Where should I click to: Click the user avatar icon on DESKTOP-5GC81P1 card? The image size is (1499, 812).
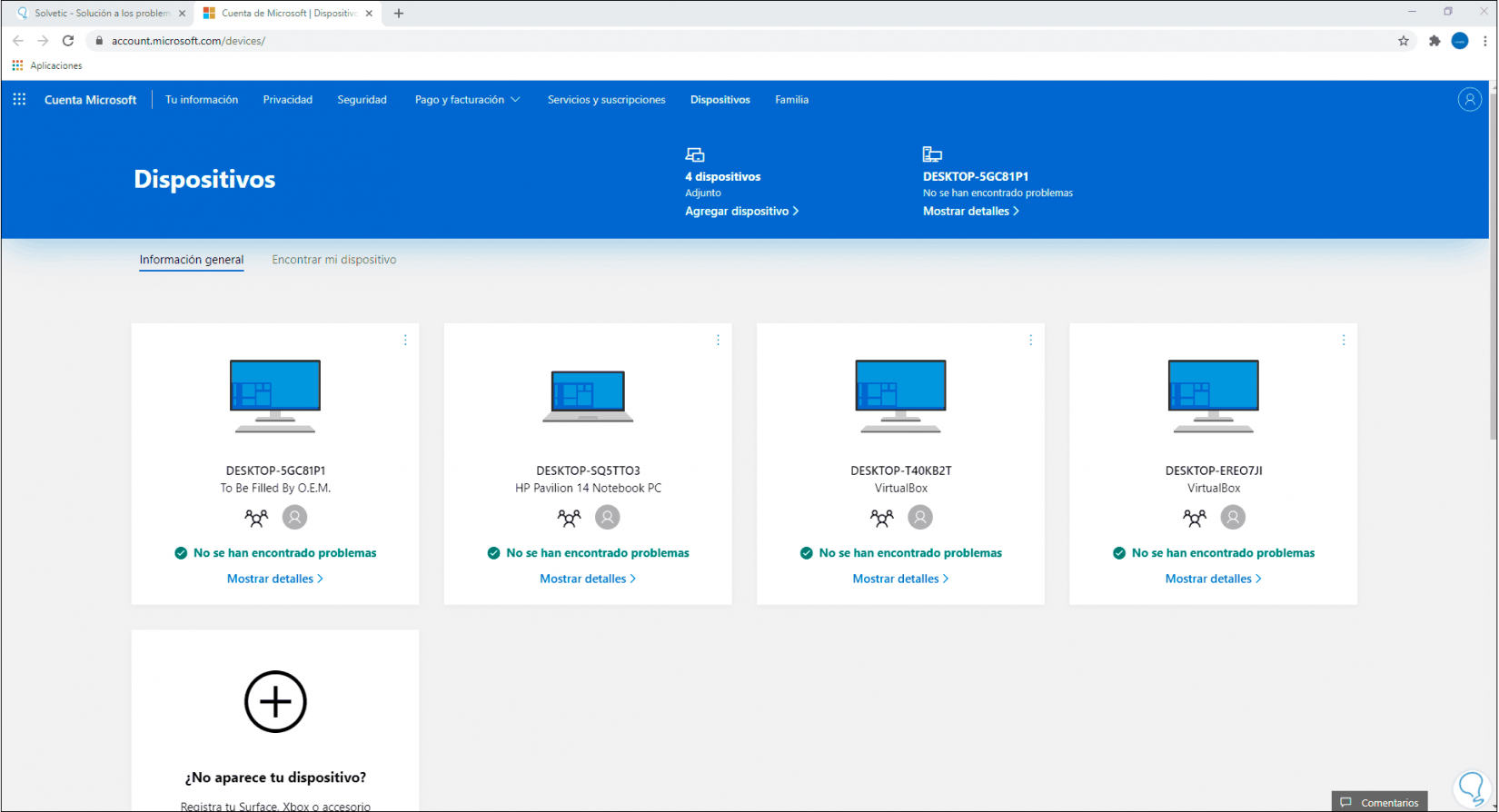coord(294,517)
